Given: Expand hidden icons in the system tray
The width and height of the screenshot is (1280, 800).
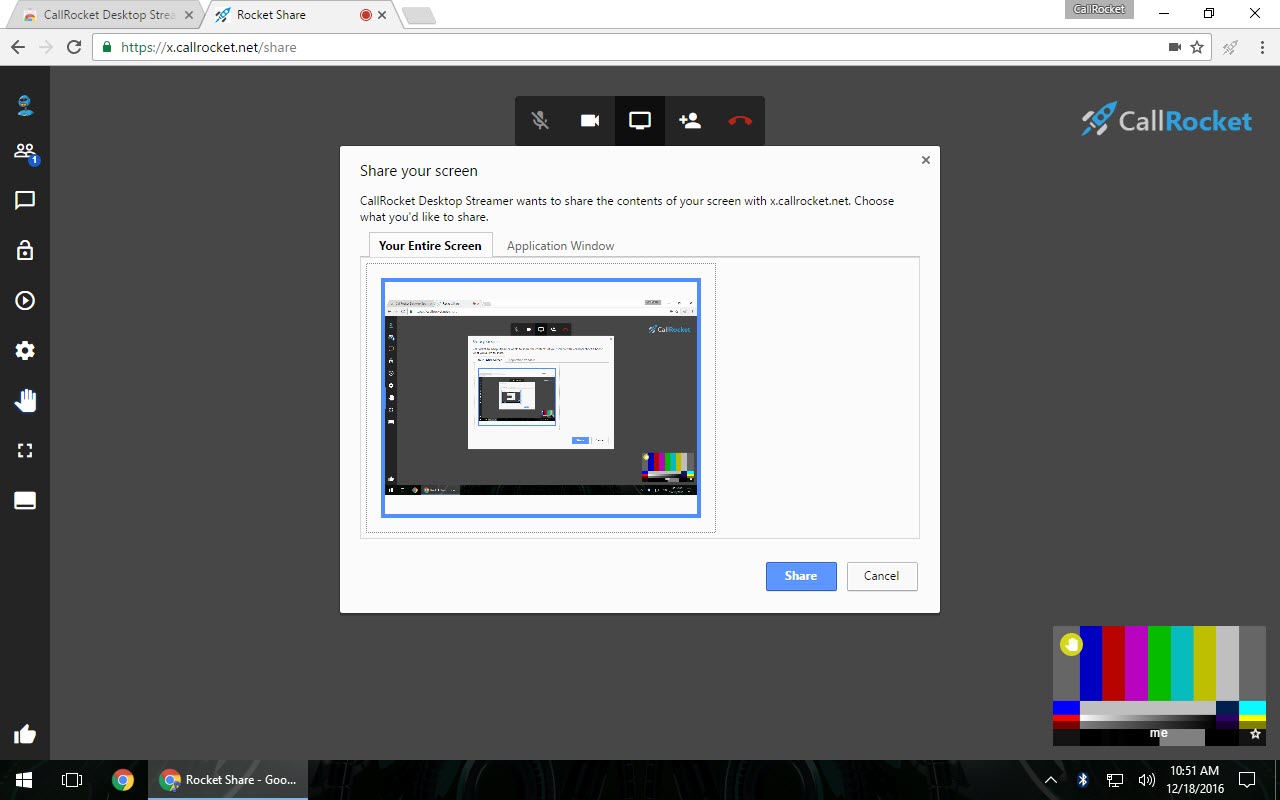Looking at the screenshot, I should [1050, 780].
